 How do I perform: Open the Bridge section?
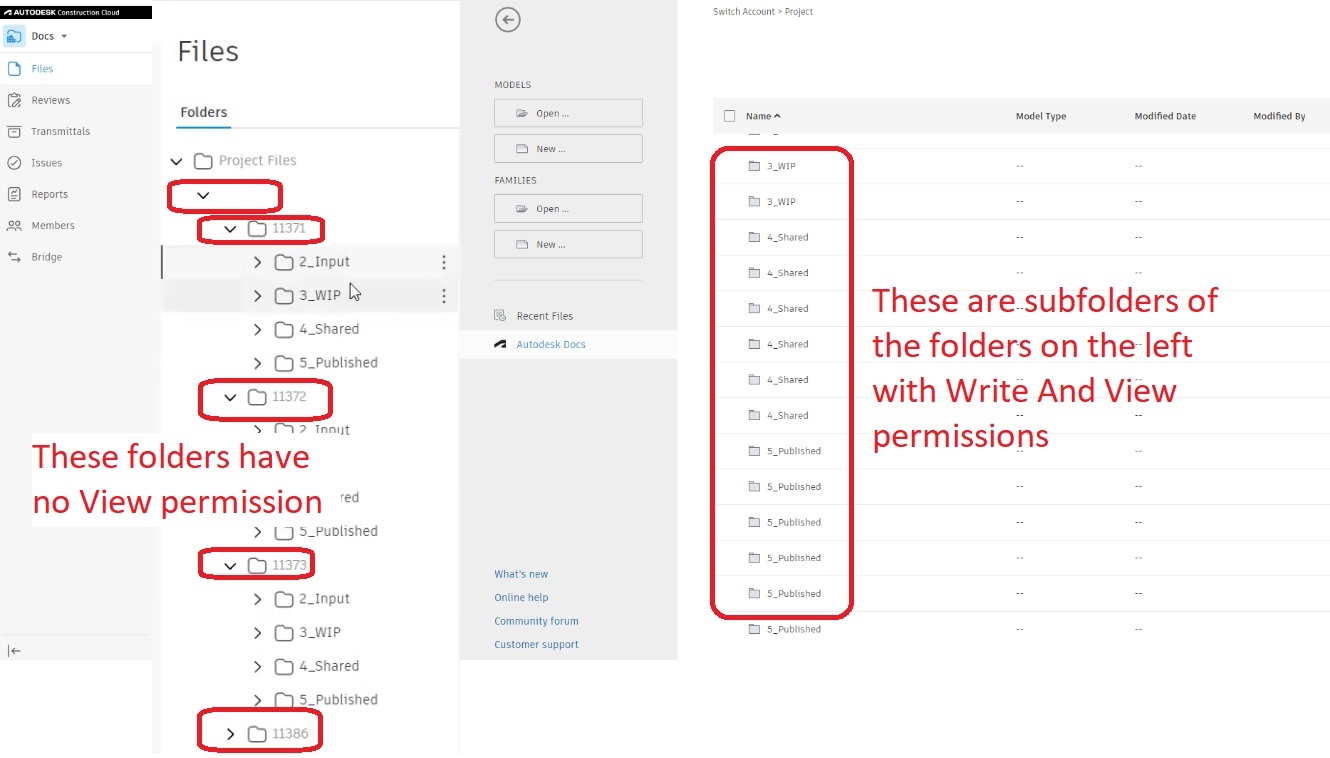click(x=46, y=256)
